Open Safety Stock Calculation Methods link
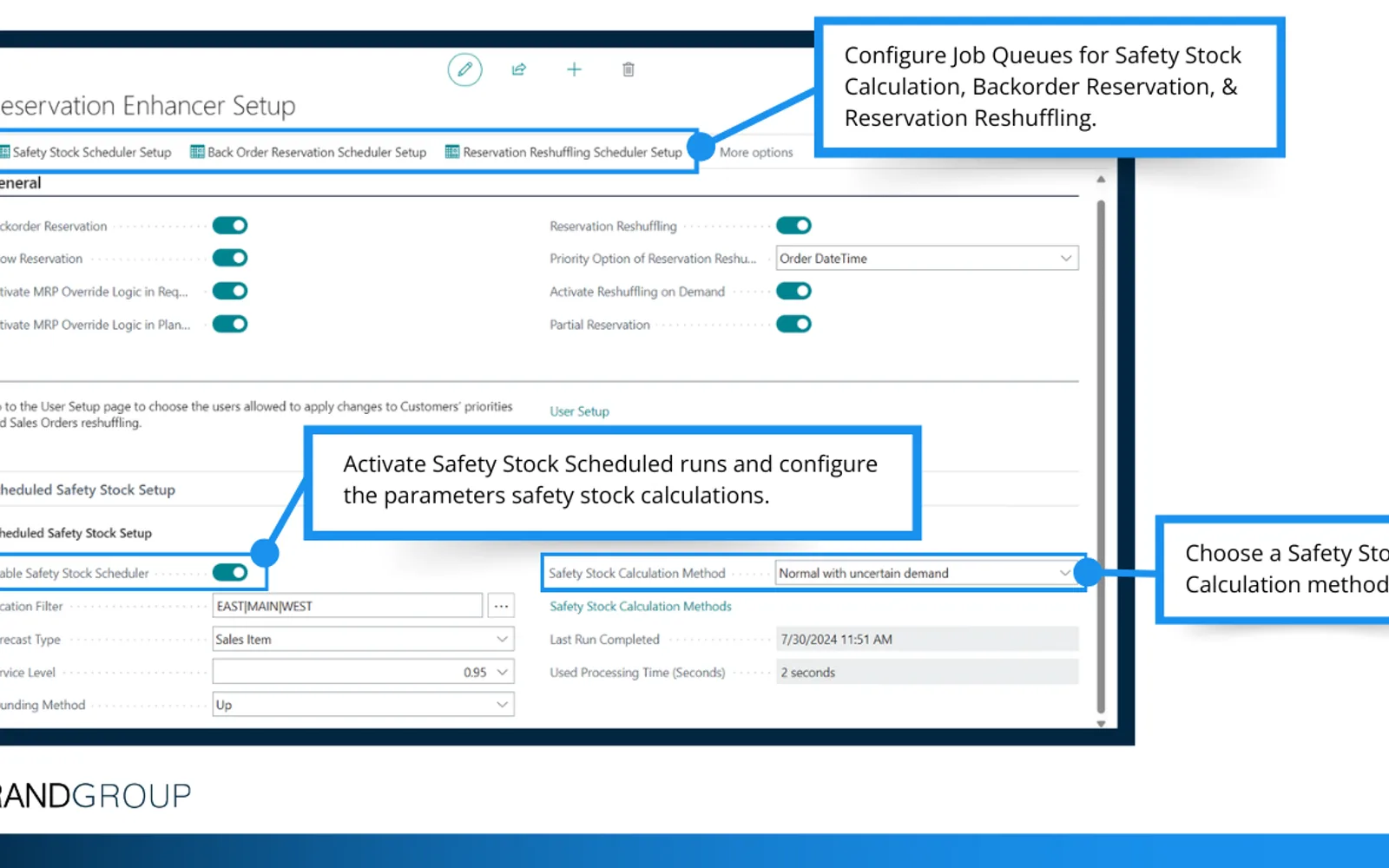This screenshot has height=868, width=1389. pyautogui.click(x=641, y=606)
